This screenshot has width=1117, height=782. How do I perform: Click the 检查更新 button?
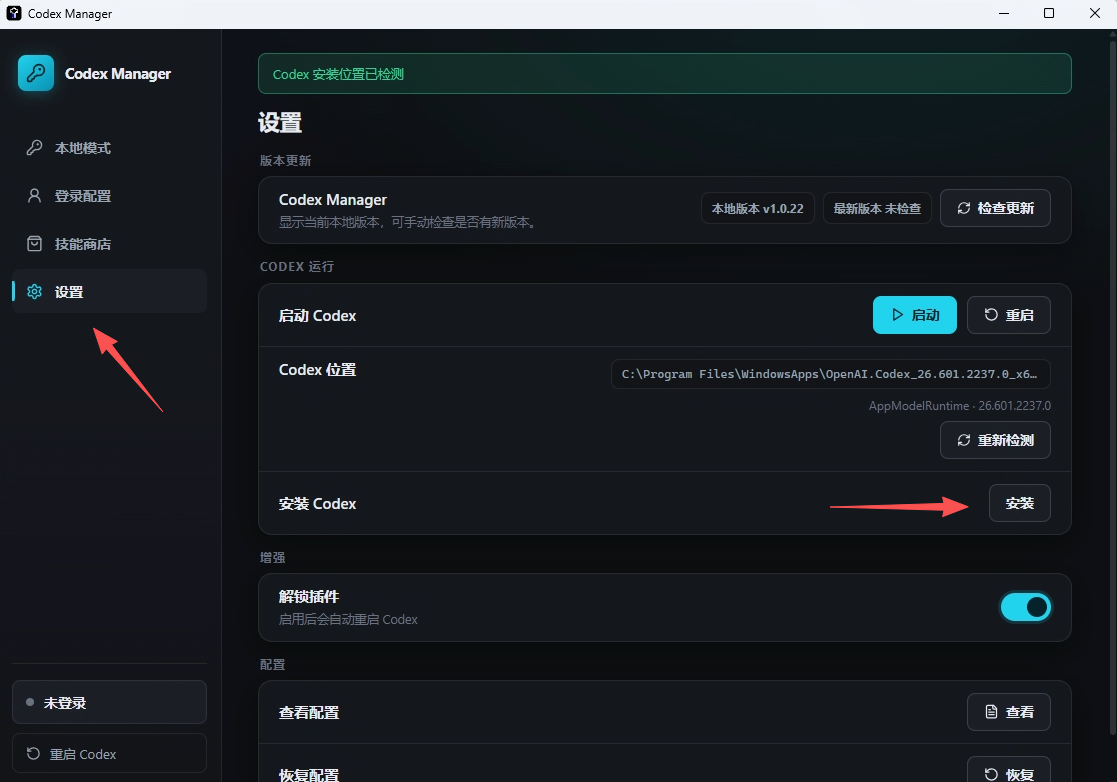click(x=995, y=208)
